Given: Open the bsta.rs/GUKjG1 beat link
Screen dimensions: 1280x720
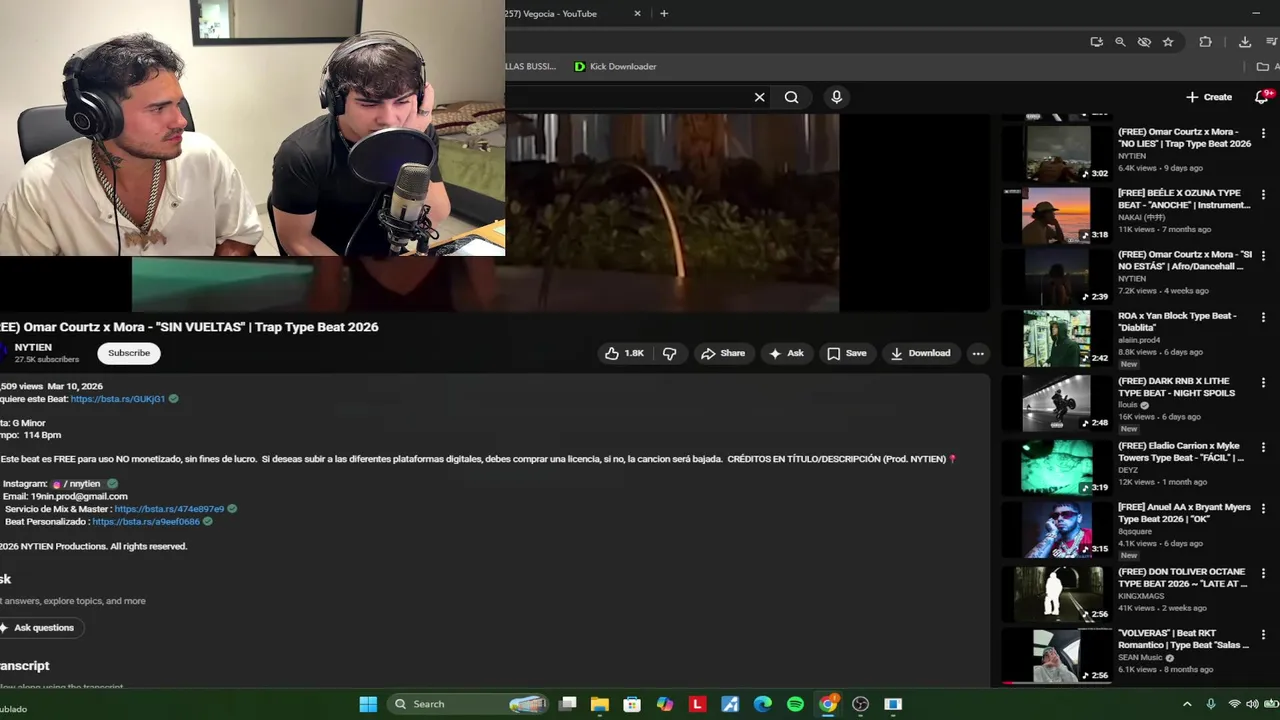Looking at the screenshot, I should [118, 399].
